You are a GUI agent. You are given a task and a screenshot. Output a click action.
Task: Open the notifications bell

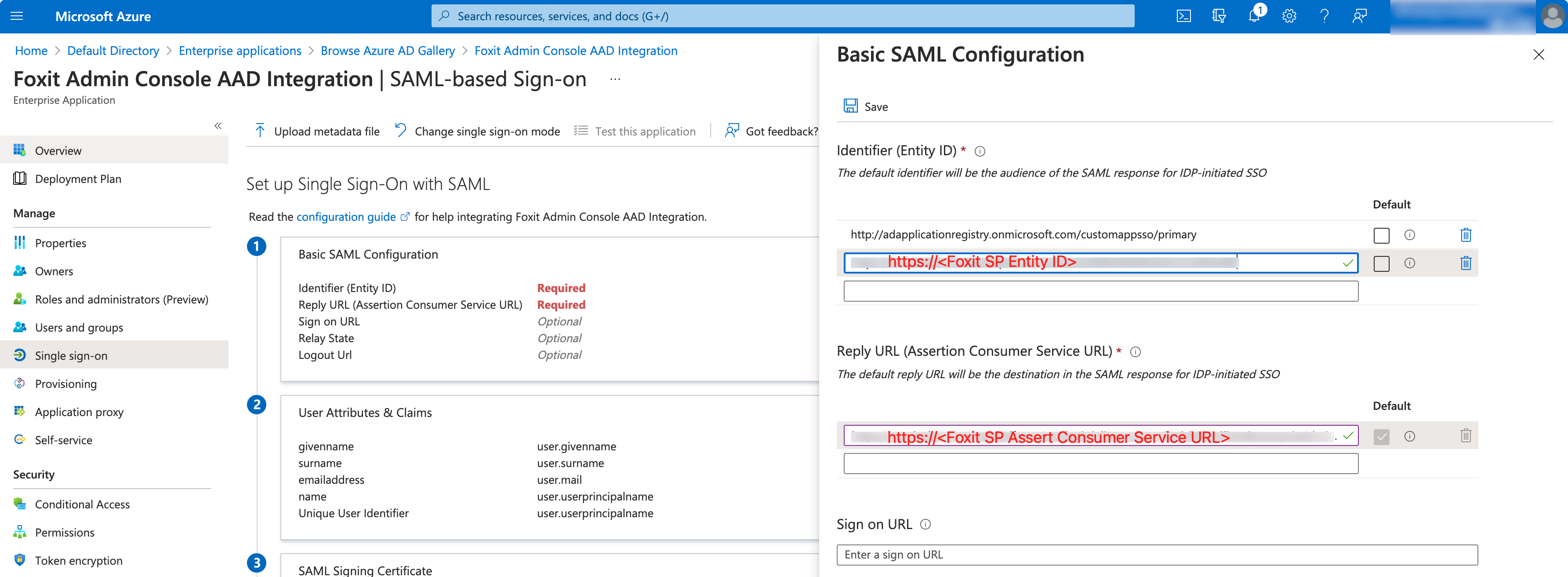(x=1254, y=16)
